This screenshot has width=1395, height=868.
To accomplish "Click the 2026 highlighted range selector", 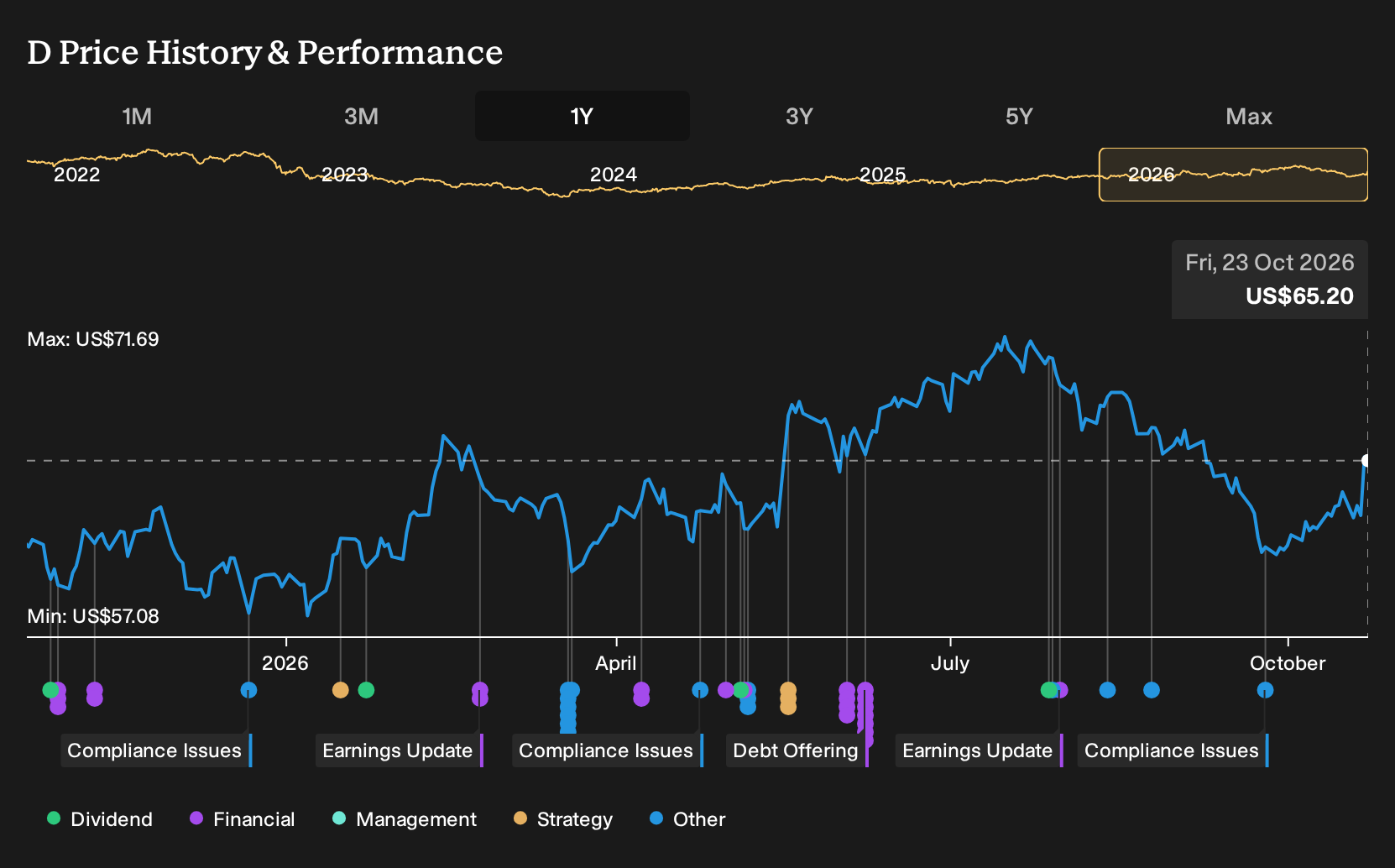I will pyautogui.click(x=1233, y=175).
